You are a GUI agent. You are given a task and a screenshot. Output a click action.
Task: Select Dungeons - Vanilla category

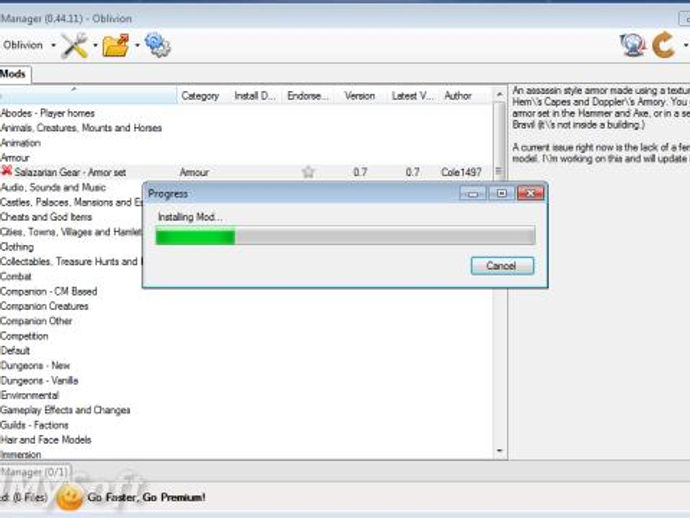pos(39,381)
